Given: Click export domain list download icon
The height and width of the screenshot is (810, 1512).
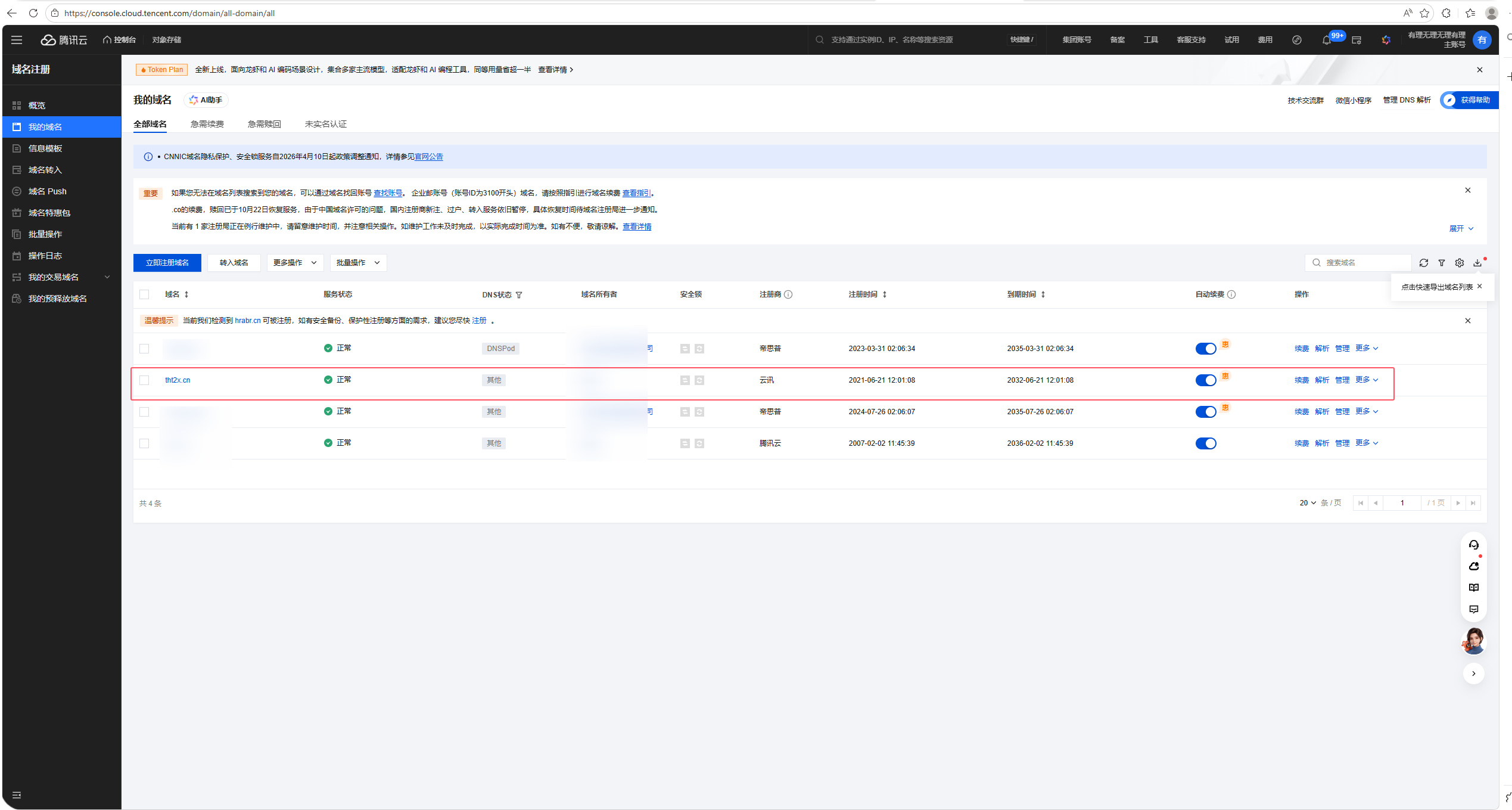Looking at the screenshot, I should [x=1477, y=263].
